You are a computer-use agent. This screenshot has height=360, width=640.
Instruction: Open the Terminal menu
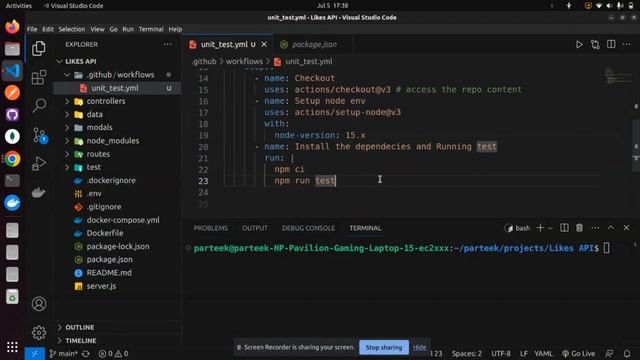(x=151, y=29)
